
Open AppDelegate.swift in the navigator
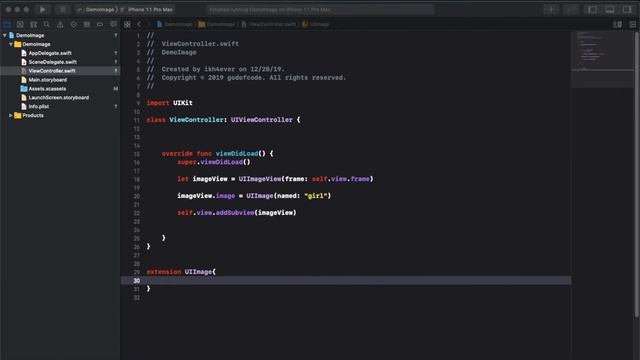[x=50, y=53]
